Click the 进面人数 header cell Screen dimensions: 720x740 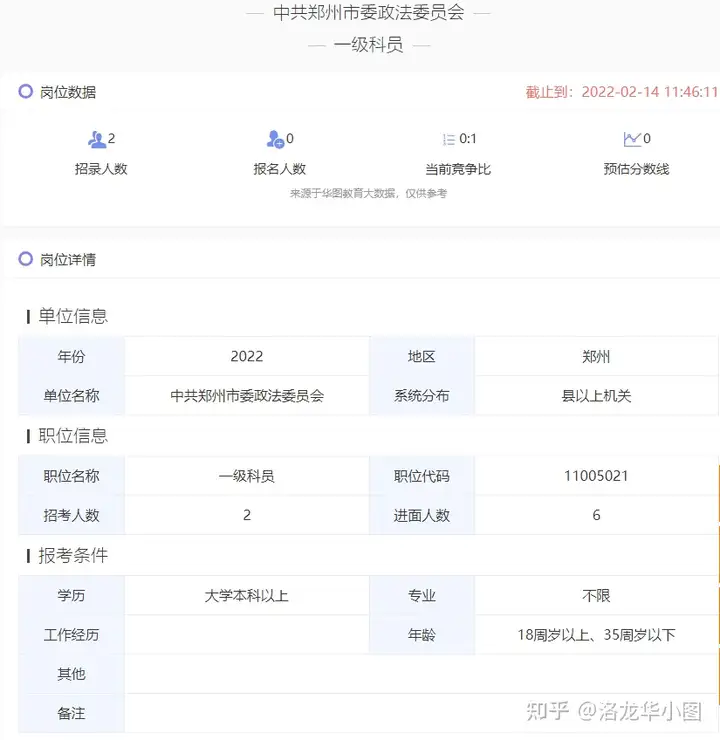(x=422, y=515)
